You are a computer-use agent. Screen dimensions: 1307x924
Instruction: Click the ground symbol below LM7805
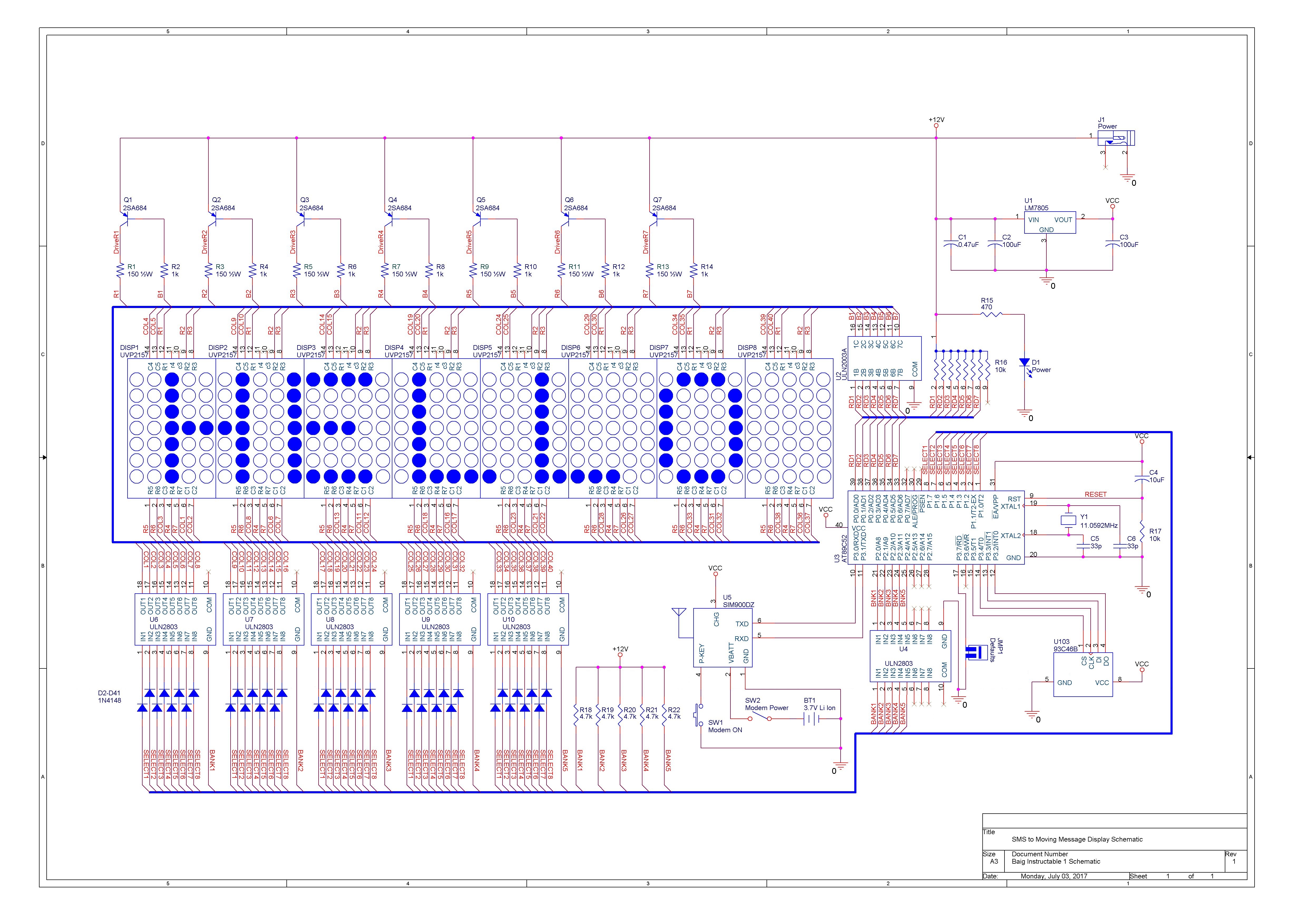click(x=1046, y=281)
